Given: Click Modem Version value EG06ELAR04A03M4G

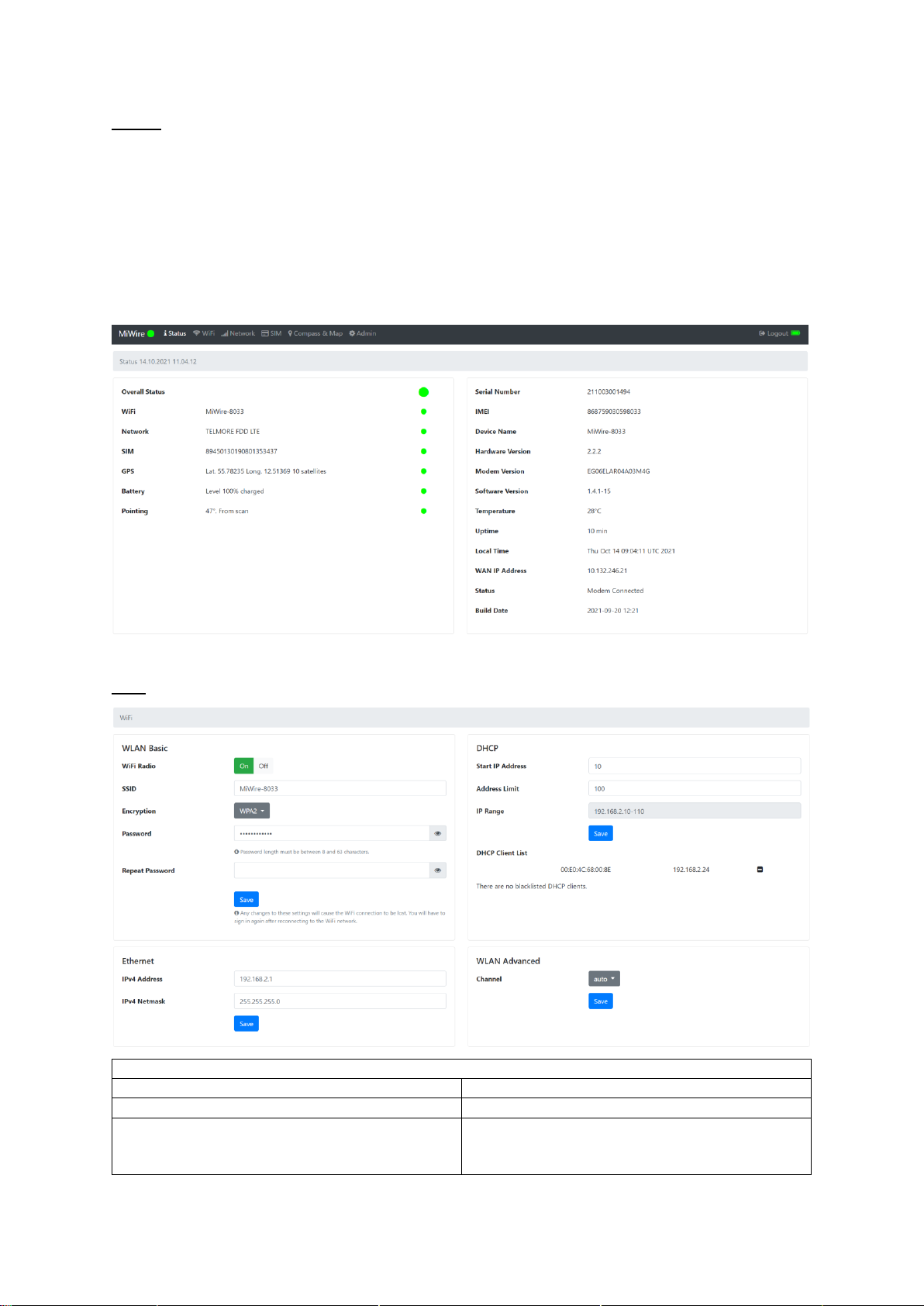Looking at the screenshot, I should pos(619,471).
